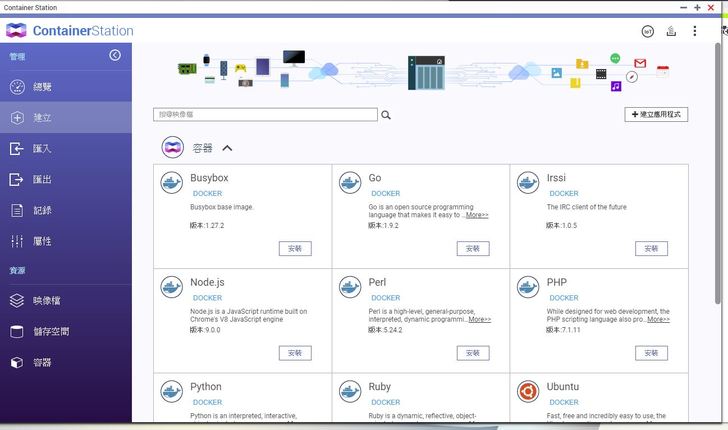Viewport: 728px width, 430px height.
Task: Click 安裝 button for Busybox
Action: [295, 248]
